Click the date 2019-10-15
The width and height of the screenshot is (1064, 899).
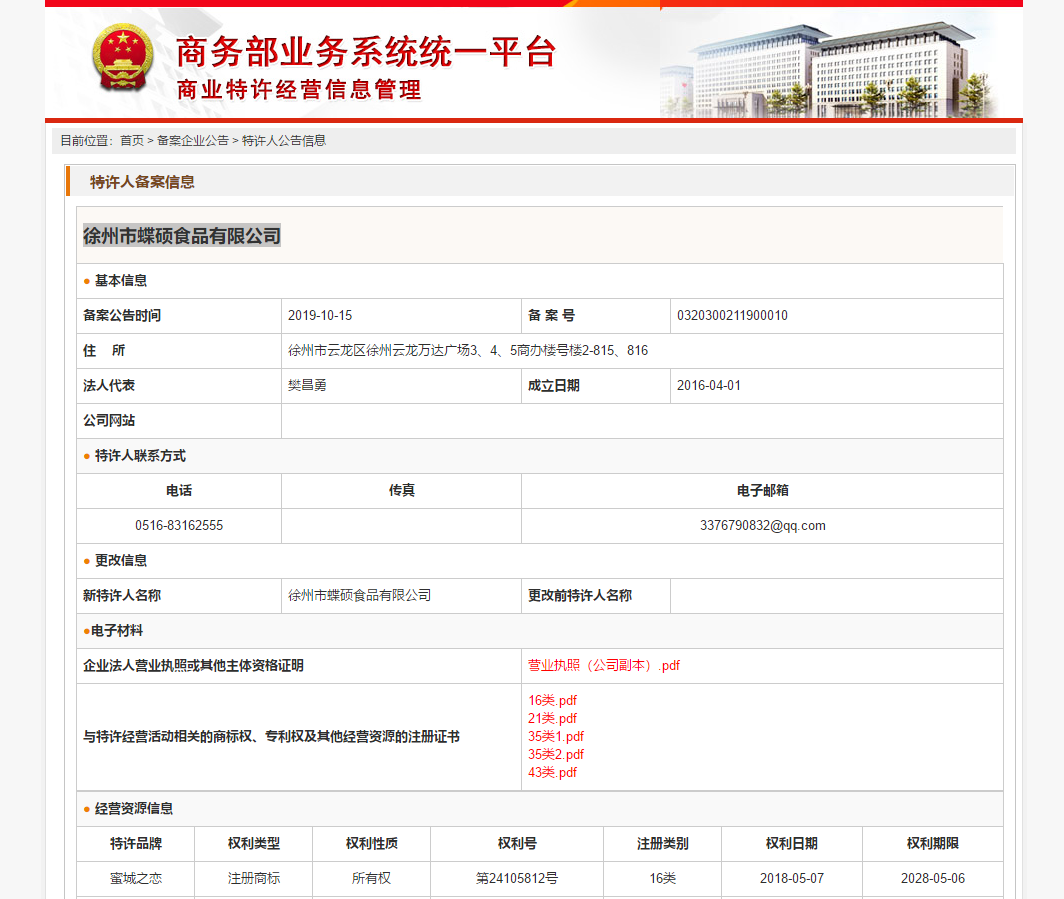320,315
